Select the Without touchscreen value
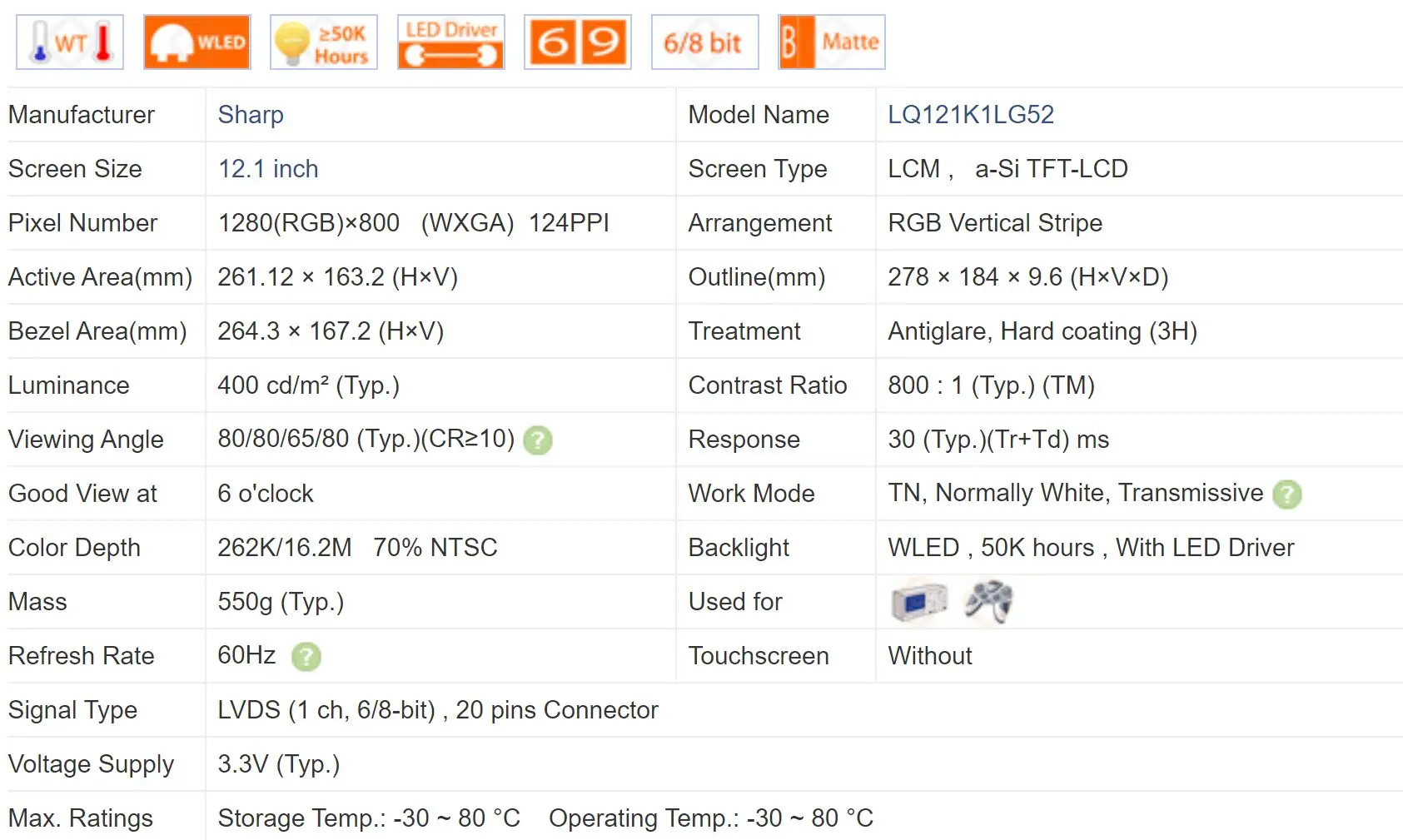Screen dimensions: 1403x840 tap(930, 656)
